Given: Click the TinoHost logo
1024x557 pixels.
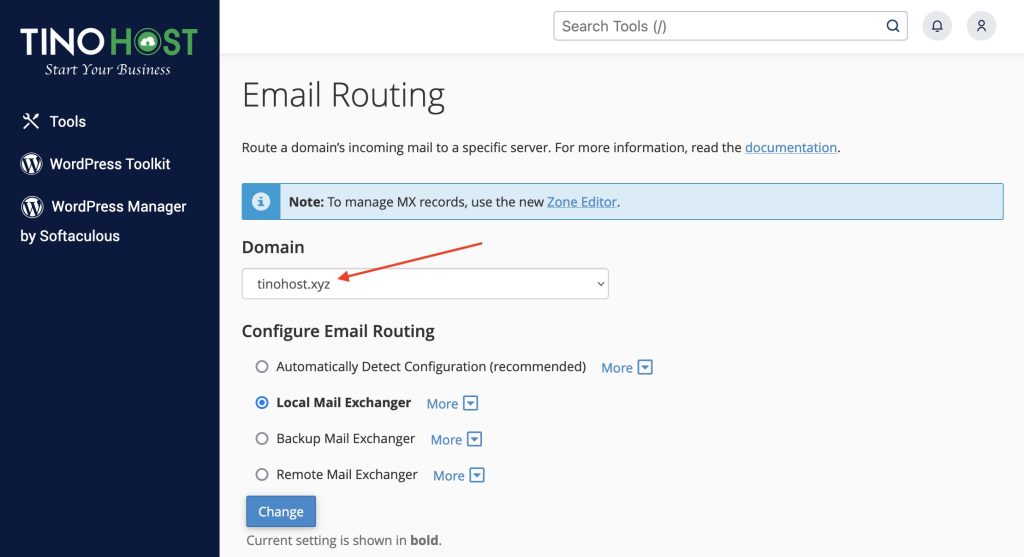Looking at the screenshot, I should pyautogui.click(x=108, y=51).
